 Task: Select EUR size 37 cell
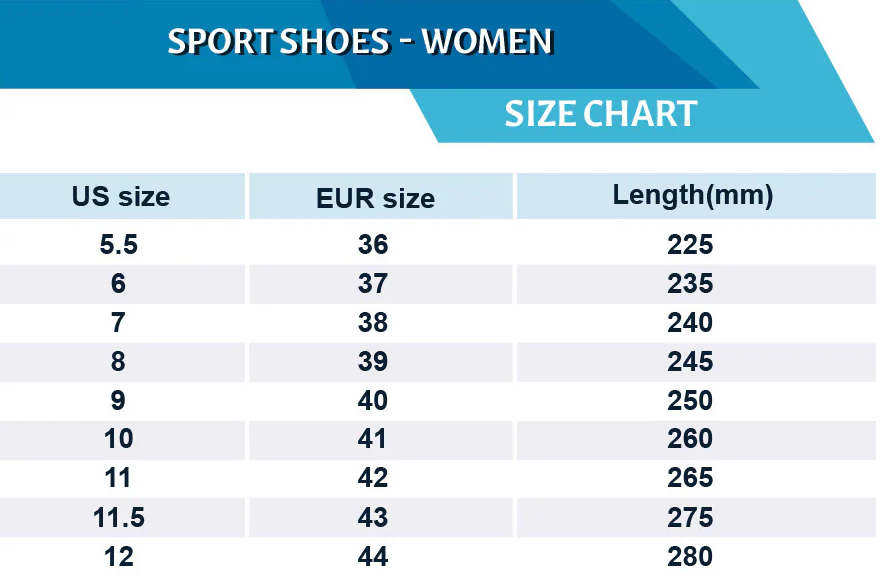(x=373, y=284)
